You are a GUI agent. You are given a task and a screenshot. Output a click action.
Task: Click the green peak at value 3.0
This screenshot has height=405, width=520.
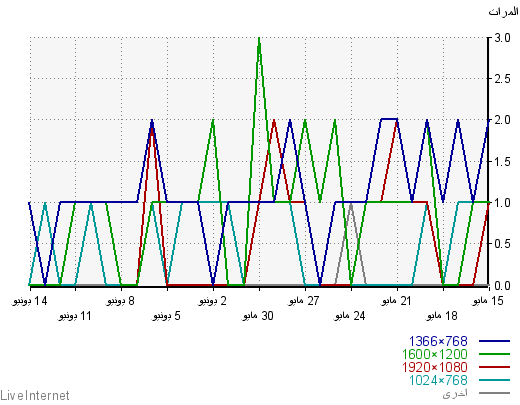[x=259, y=39]
